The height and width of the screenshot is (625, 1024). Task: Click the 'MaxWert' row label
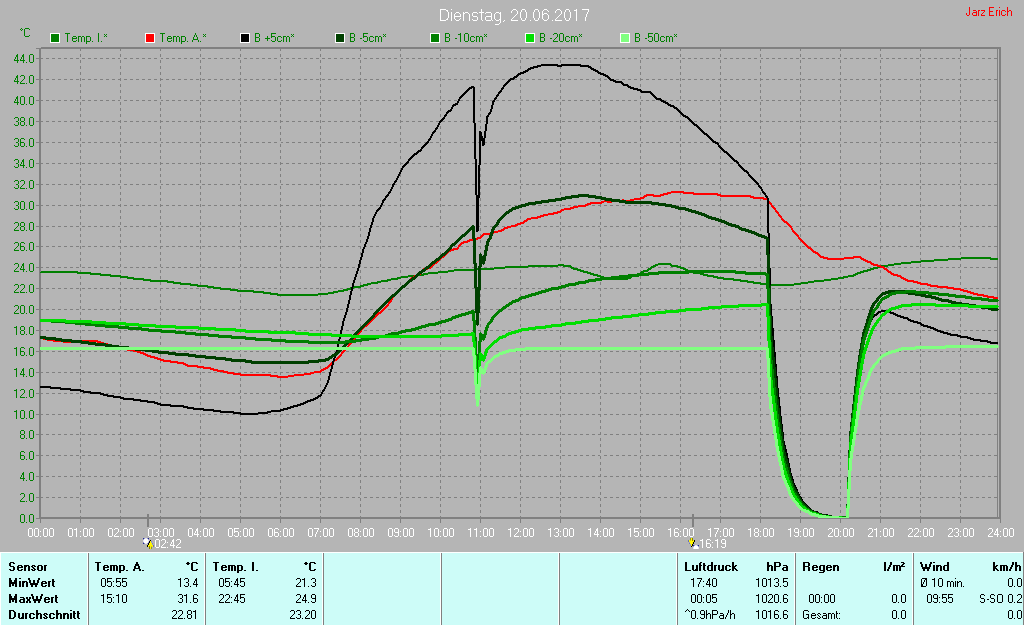(x=33, y=598)
